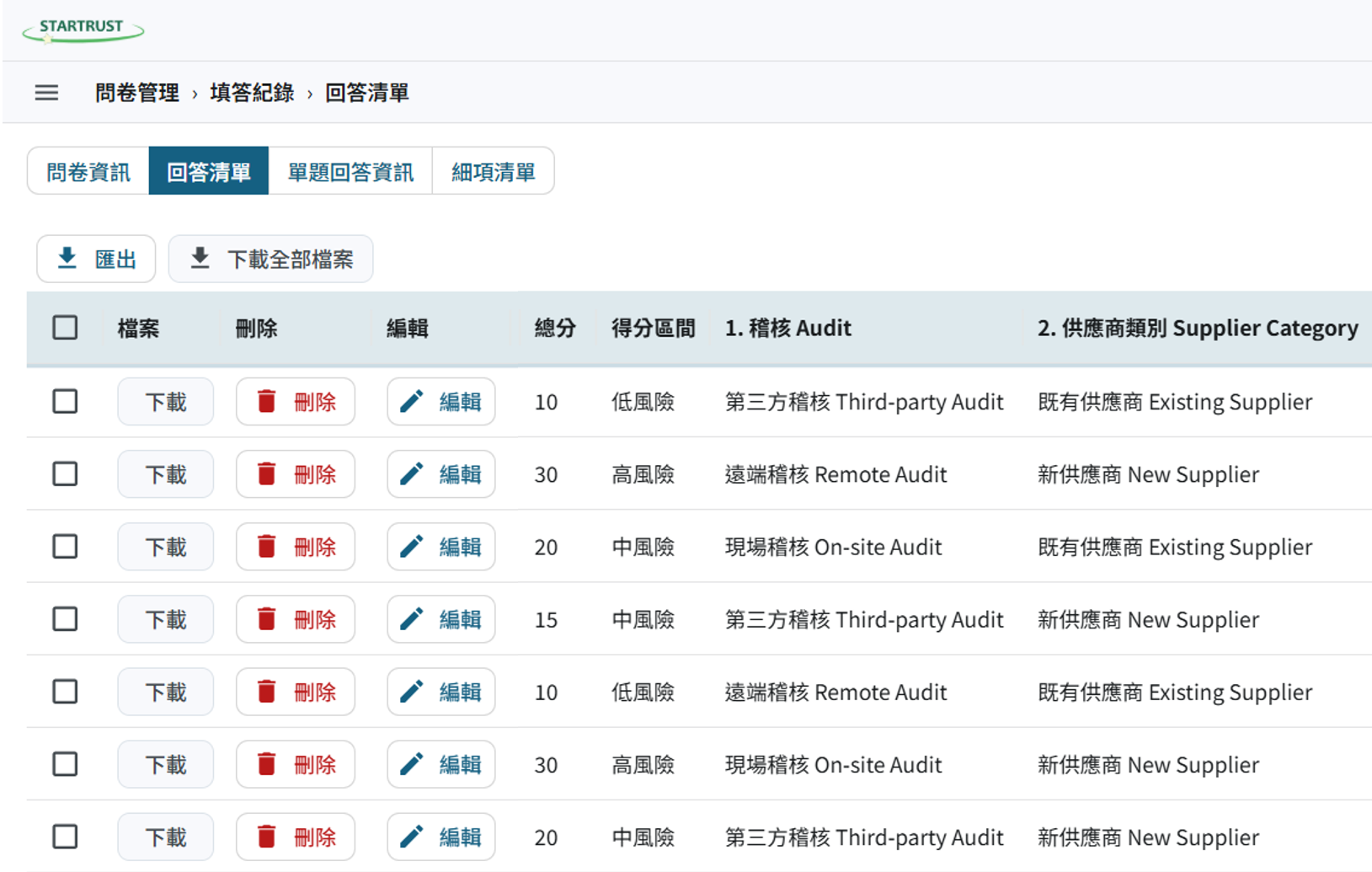Check the 15-point Third-party Audit row checkbox

tap(65, 619)
